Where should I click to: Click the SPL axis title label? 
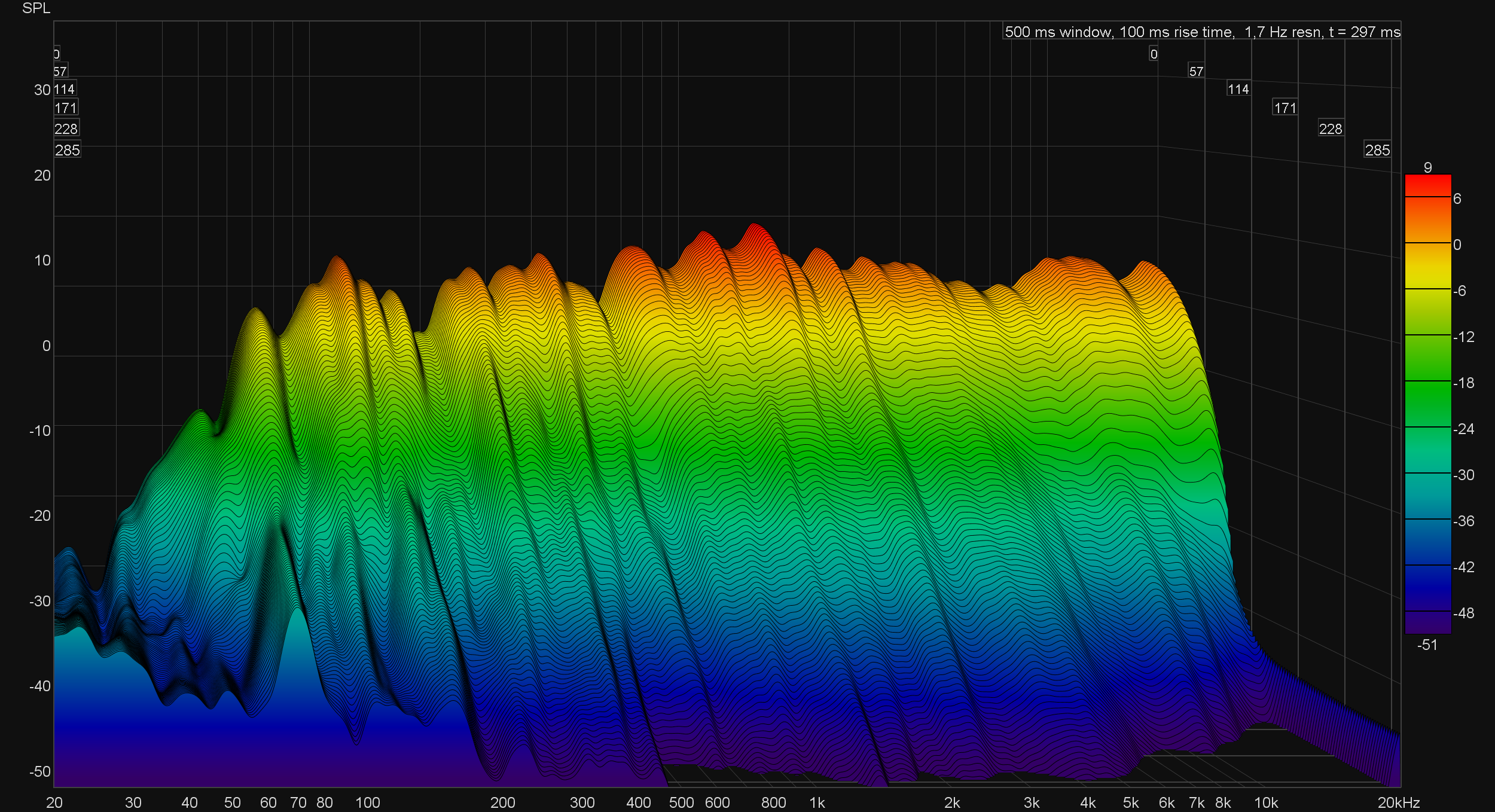(x=36, y=8)
